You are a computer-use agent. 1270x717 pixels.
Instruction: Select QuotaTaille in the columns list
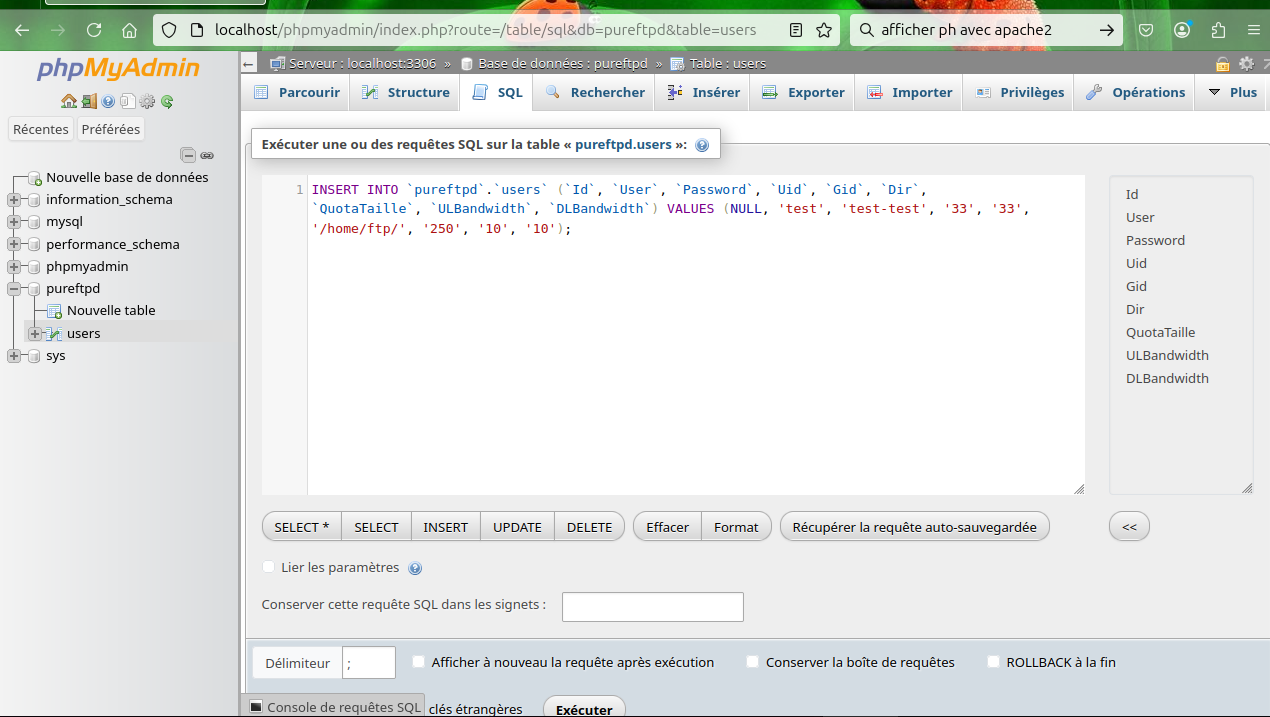[1160, 333]
